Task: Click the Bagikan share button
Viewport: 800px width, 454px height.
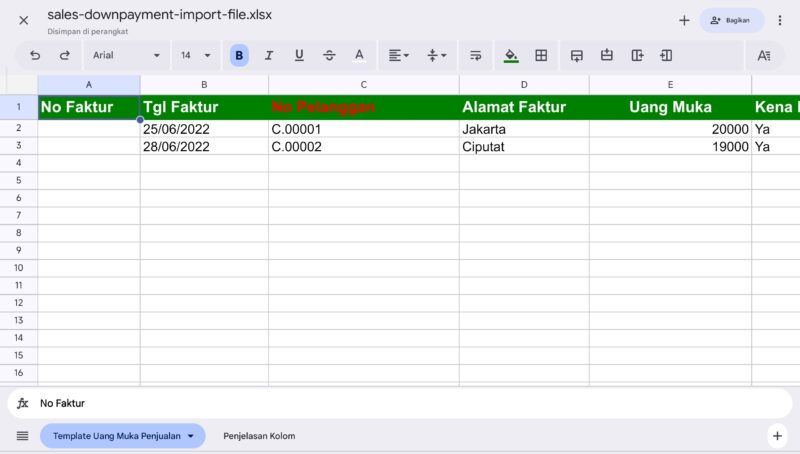Action: click(x=732, y=20)
